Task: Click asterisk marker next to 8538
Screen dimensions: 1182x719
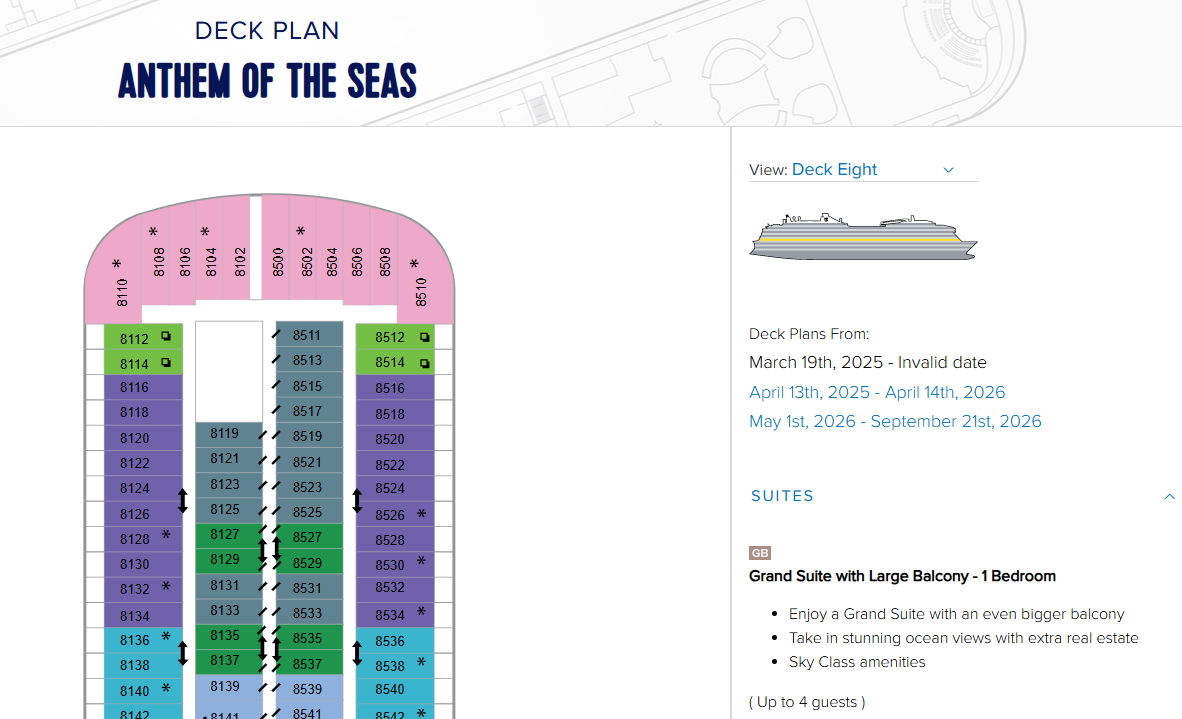Action: [421, 662]
